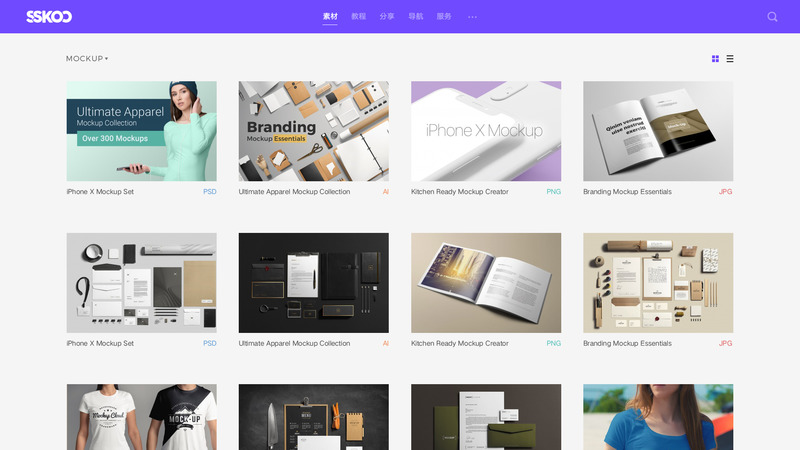Select the 素材 nav tab
The height and width of the screenshot is (450, 800).
tap(330, 16)
